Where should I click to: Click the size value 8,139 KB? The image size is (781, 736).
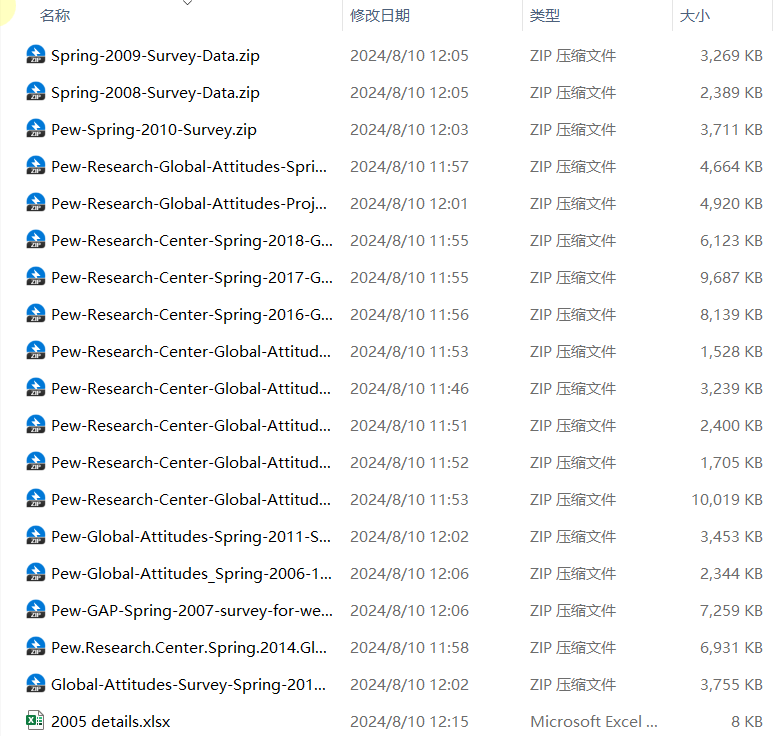731,315
